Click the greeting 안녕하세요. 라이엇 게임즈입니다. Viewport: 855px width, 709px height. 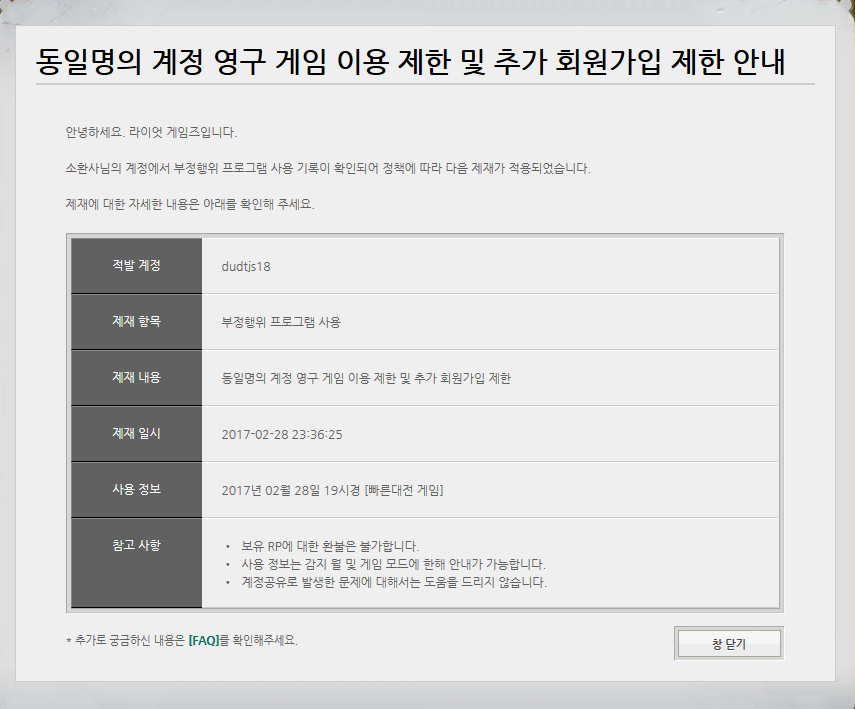pos(151,133)
